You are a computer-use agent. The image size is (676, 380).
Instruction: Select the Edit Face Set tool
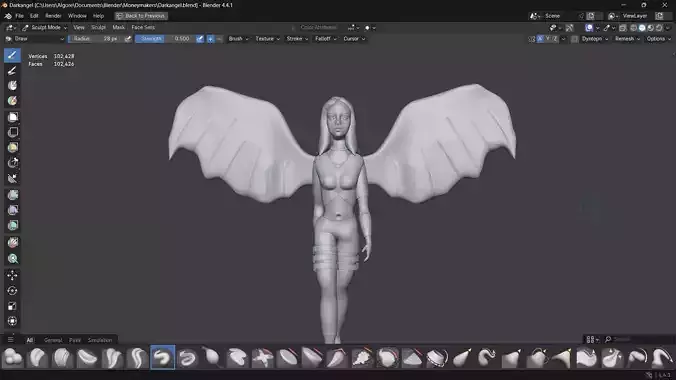point(12,242)
